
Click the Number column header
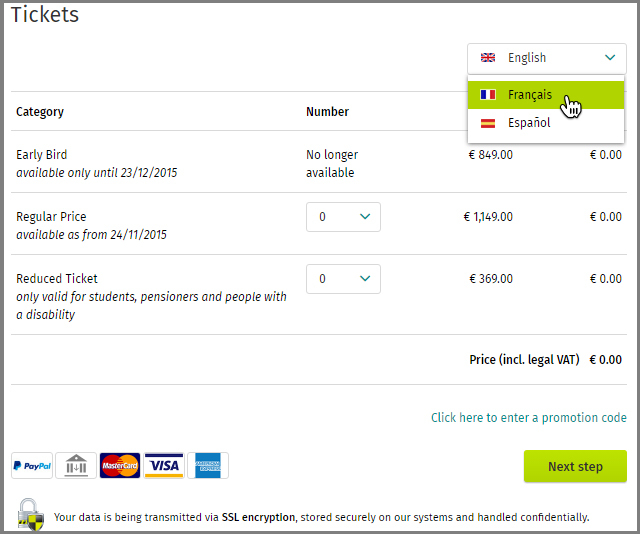click(327, 112)
